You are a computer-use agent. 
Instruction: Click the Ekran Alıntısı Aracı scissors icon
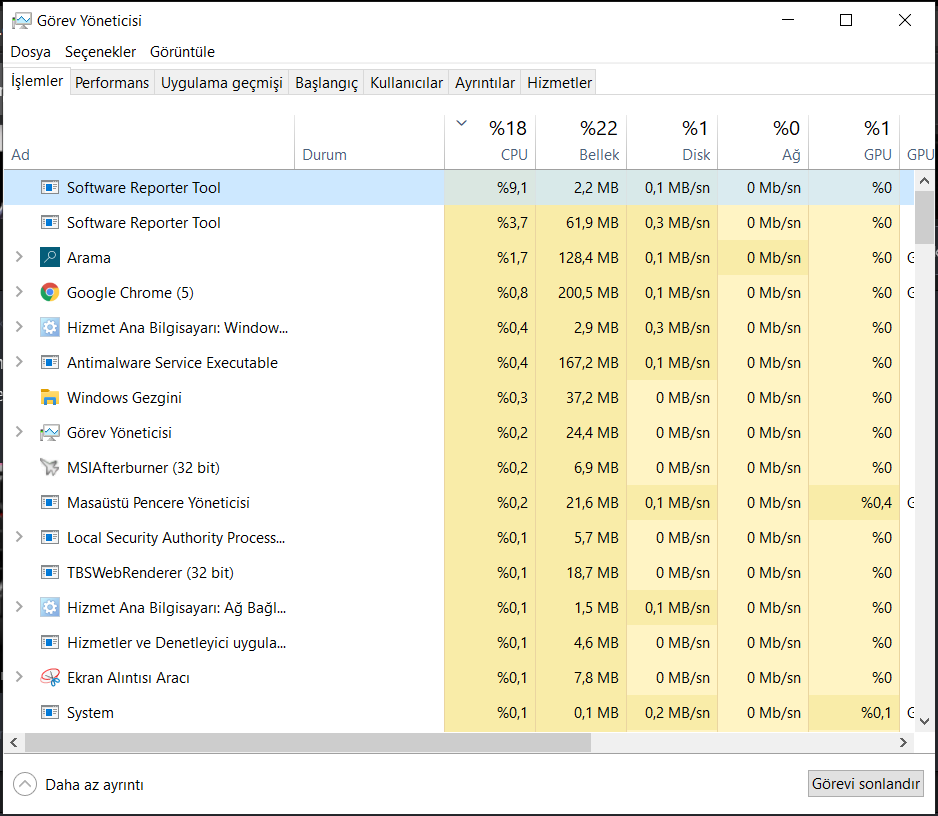[x=50, y=677]
